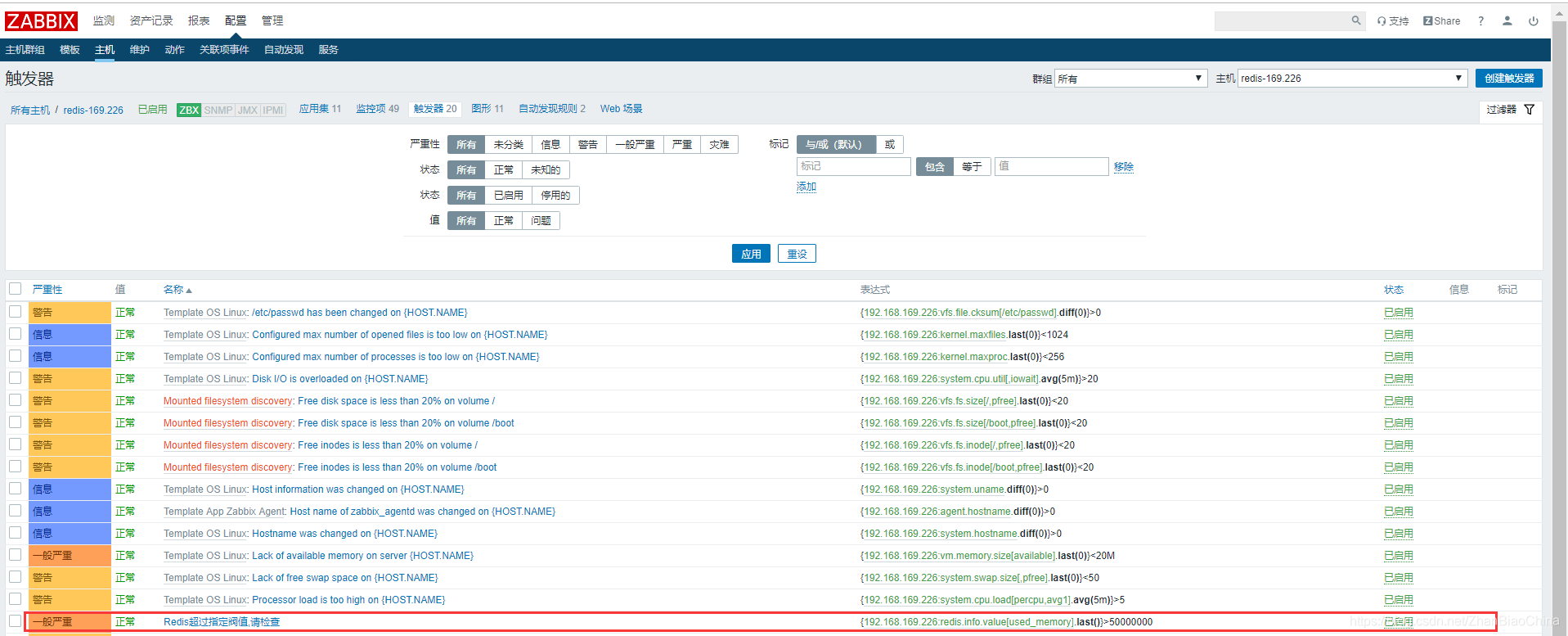Open the 群组 dropdown

(x=1130, y=79)
